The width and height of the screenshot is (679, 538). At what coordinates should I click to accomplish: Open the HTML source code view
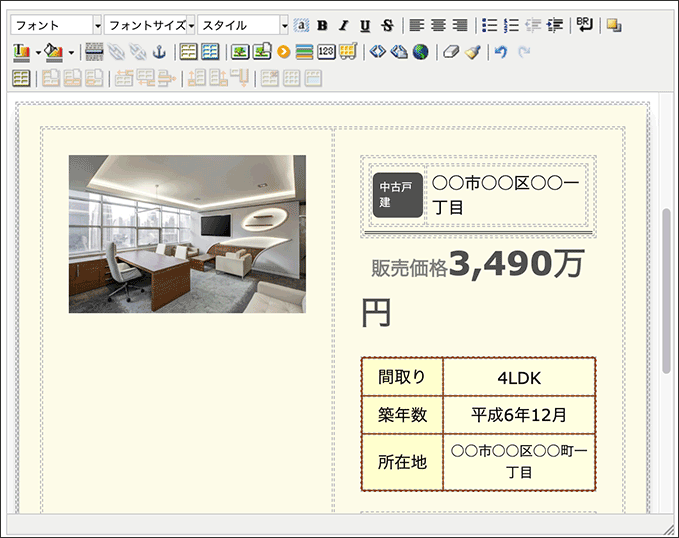click(378, 52)
